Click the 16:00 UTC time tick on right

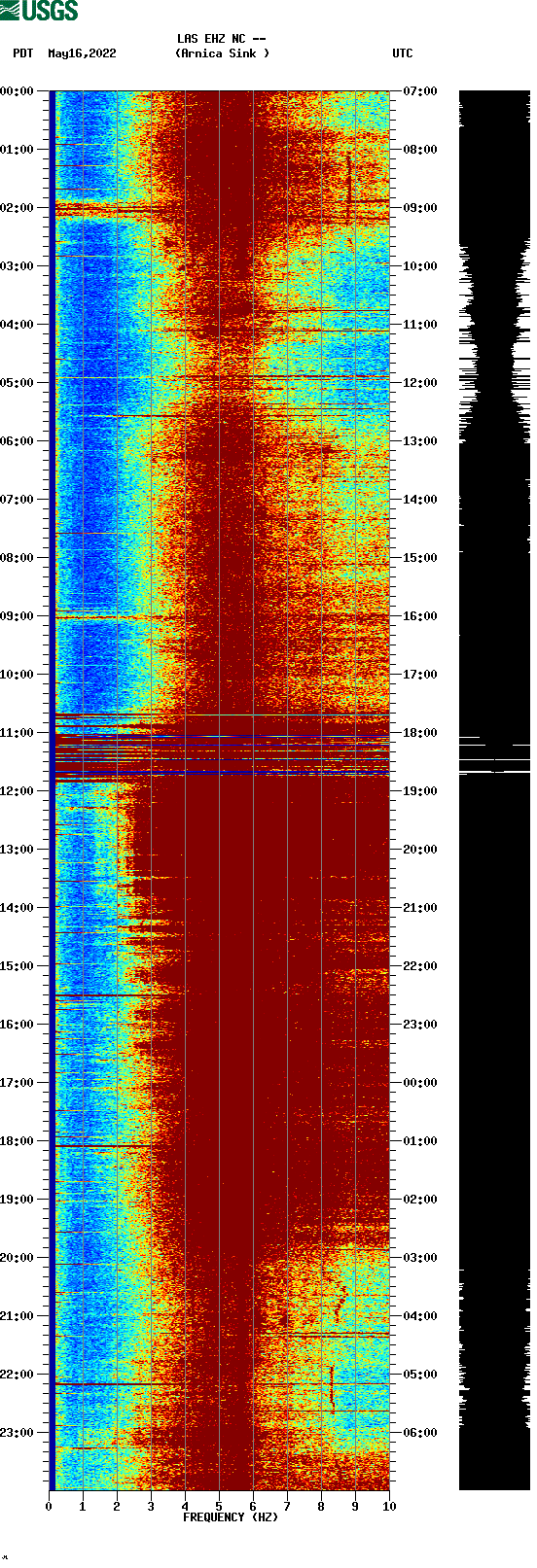[420, 616]
